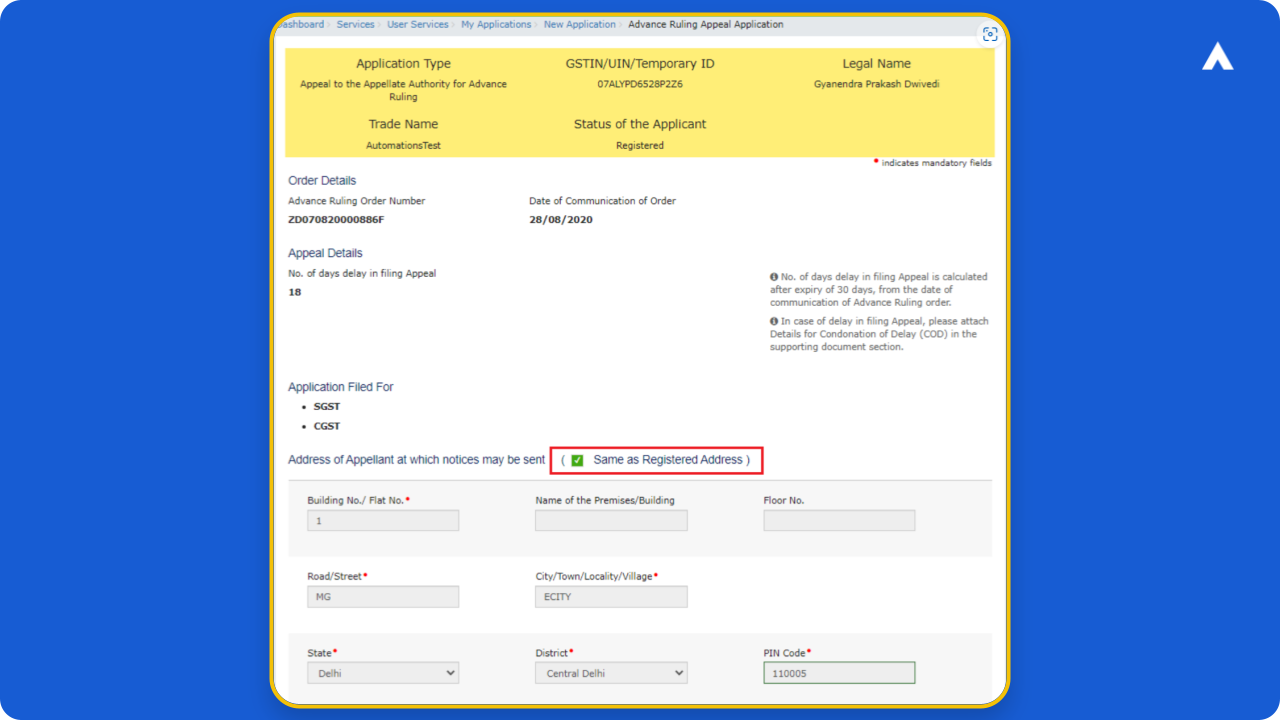Click the date 28/08/2020 value

(x=561, y=219)
